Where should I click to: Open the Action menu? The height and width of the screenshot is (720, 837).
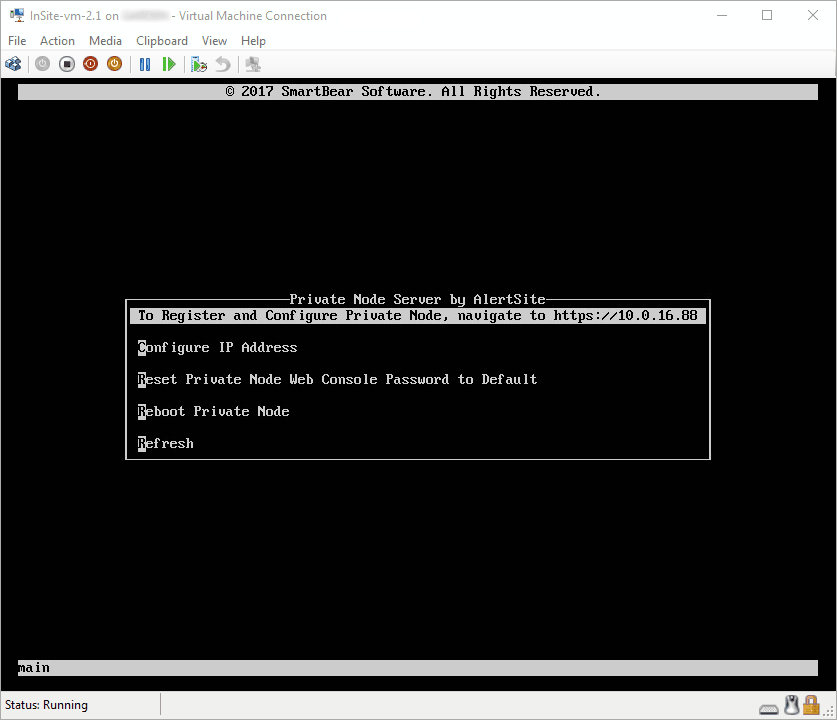pyautogui.click(x=57, y=41)
